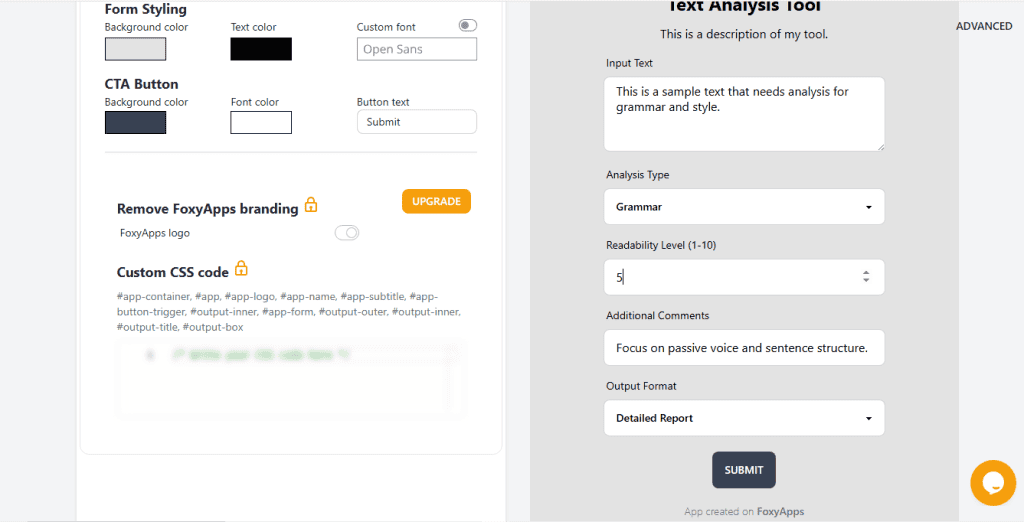Viewport: 1024px width, 522px height.
Task: Open the Output Format dropdown
Action: [744, 418]
